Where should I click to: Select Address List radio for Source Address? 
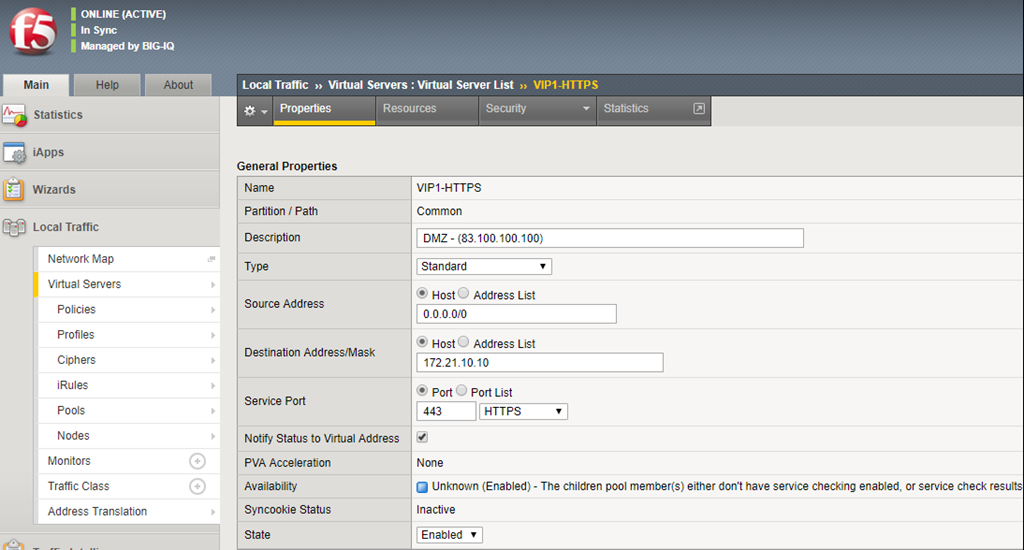[464, 294]
